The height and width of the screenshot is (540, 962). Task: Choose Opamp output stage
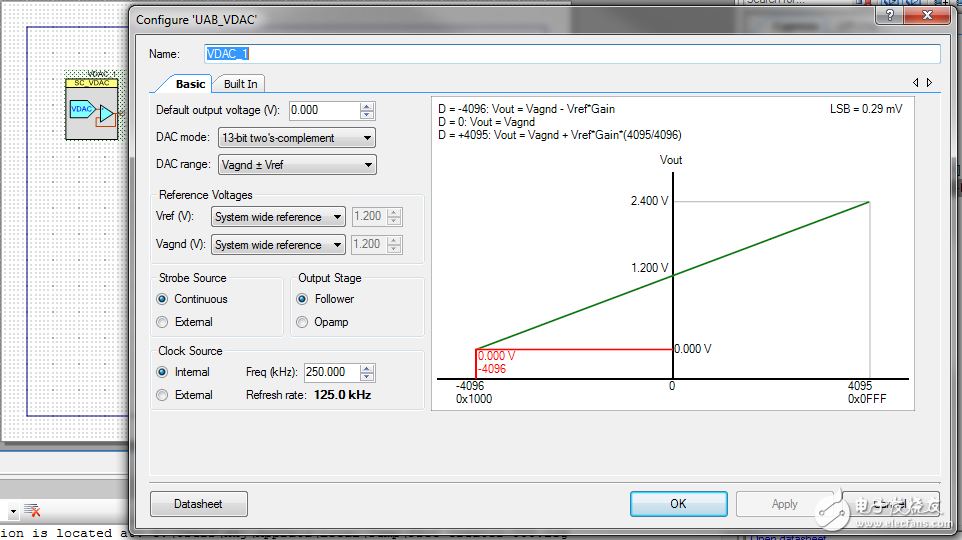(302, 322)
